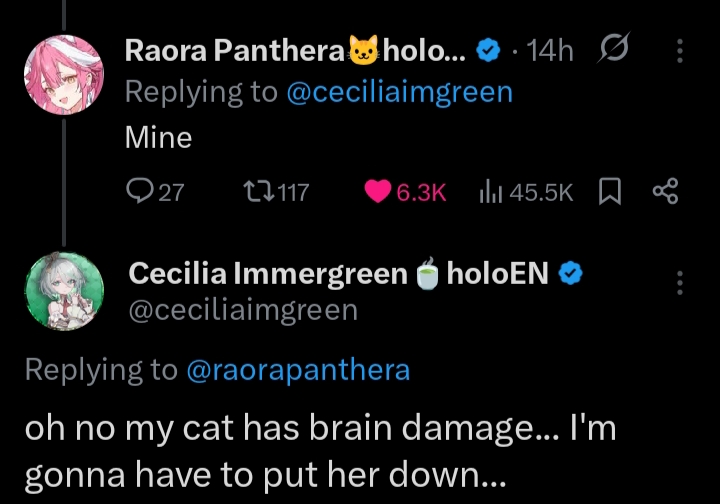The height and width of the screenshot is (504, 720).
Task: Open more options on Cecilia's post
Action: coord(681,282)
